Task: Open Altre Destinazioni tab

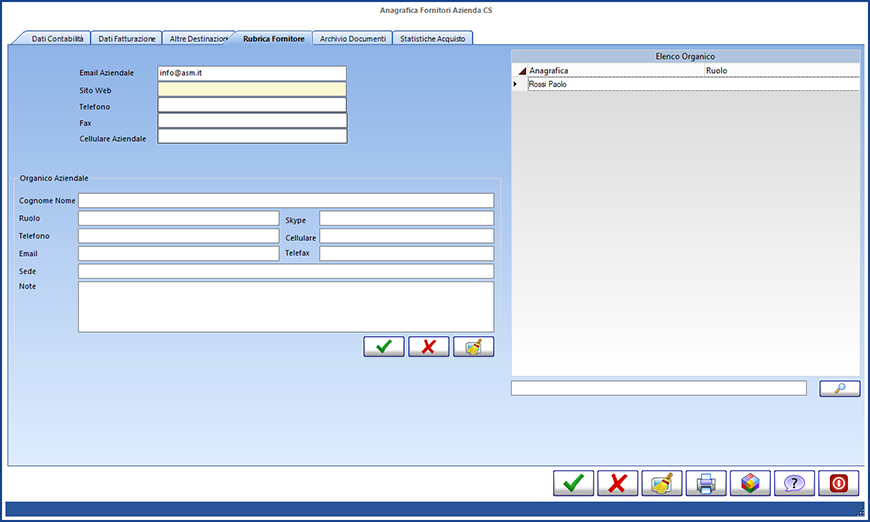Action: point(198,38)
